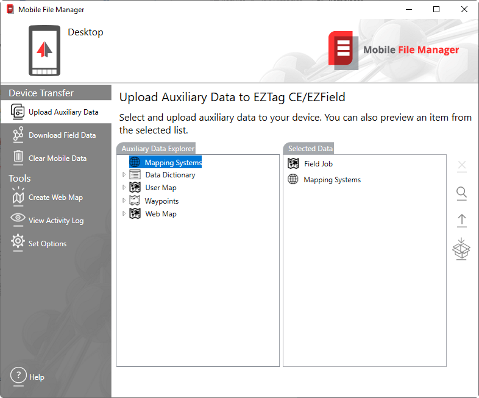This screenshot has height=398, width=479.
Task: Select Data Dictionary tree item
Action: (x=170, y=175)
